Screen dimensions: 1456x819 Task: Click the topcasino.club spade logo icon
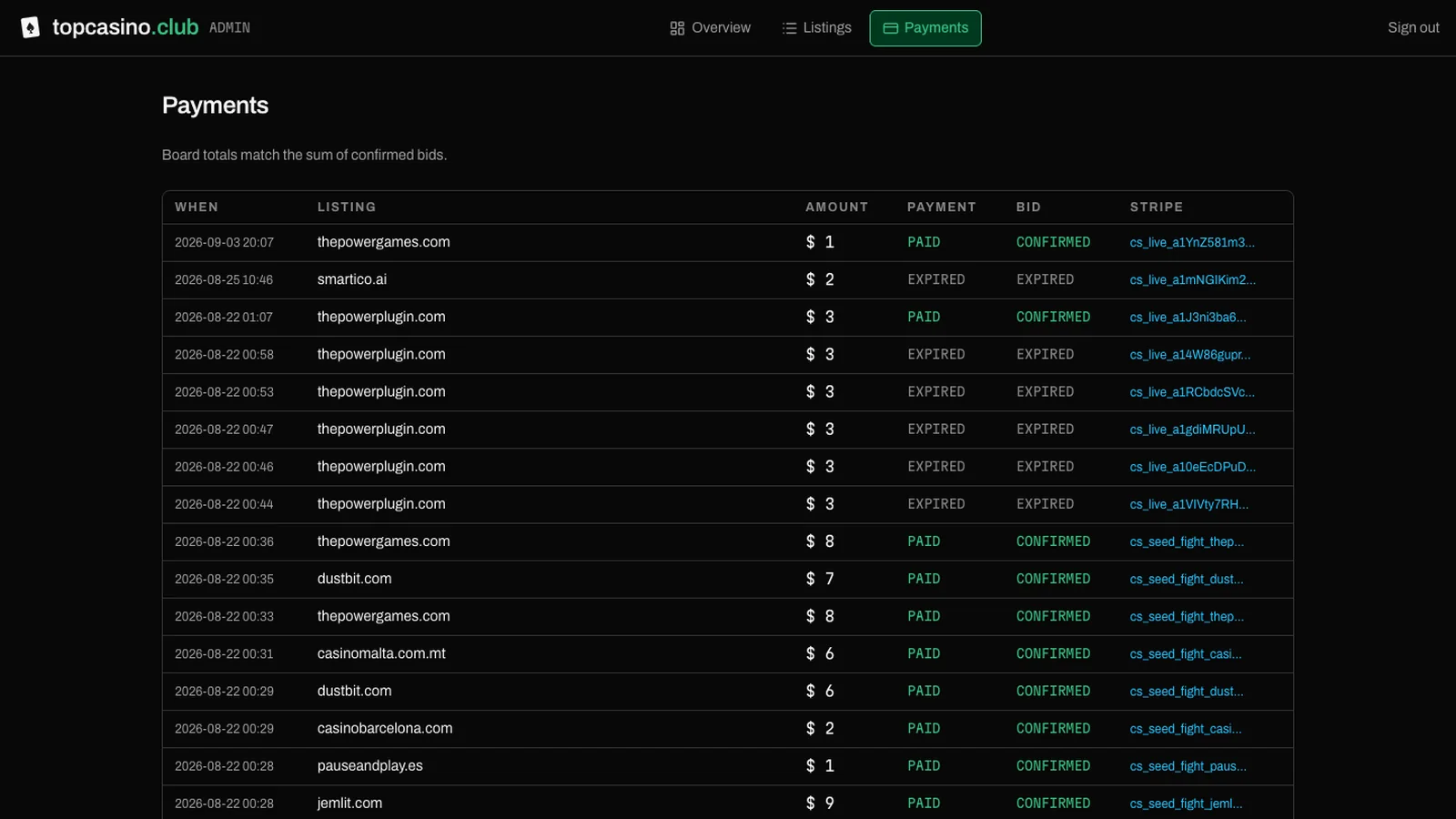point(30,27)
